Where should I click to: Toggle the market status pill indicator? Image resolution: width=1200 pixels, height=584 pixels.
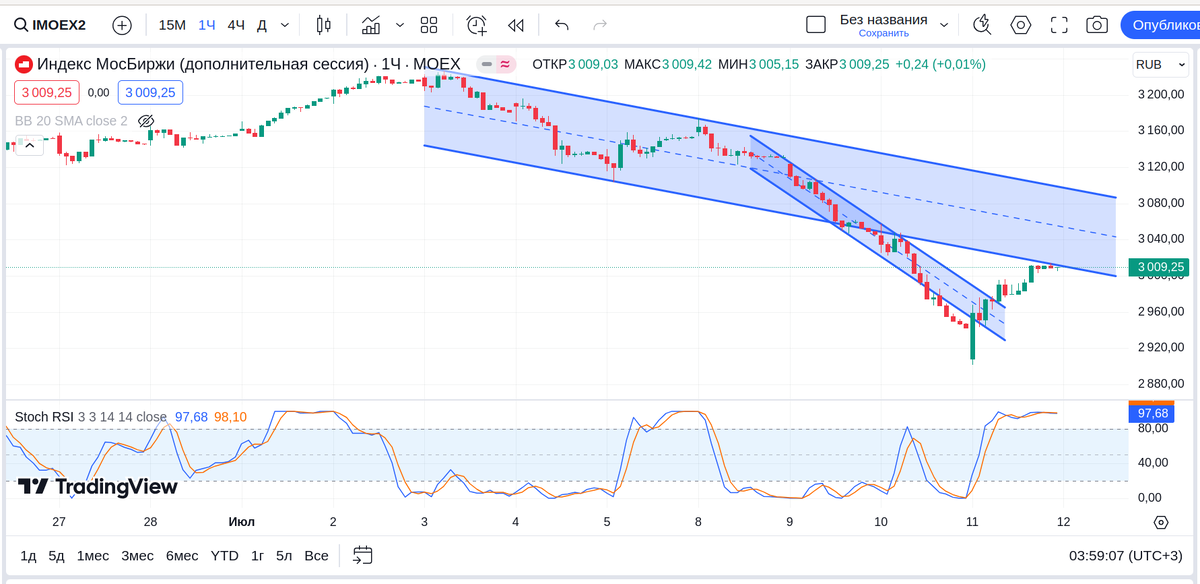coord(495,64)
